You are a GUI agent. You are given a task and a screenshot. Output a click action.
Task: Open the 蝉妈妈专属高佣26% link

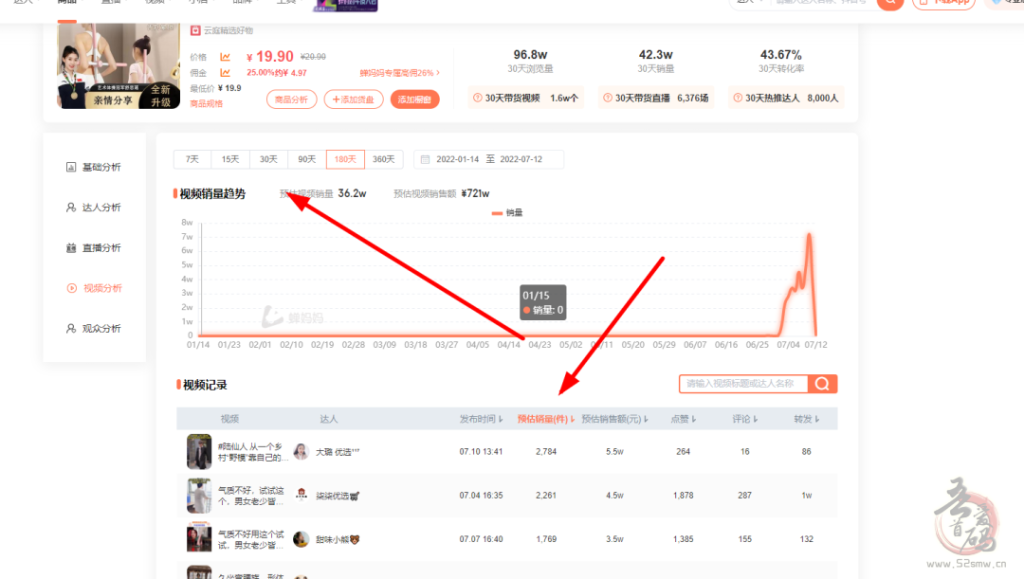(399, 72)
